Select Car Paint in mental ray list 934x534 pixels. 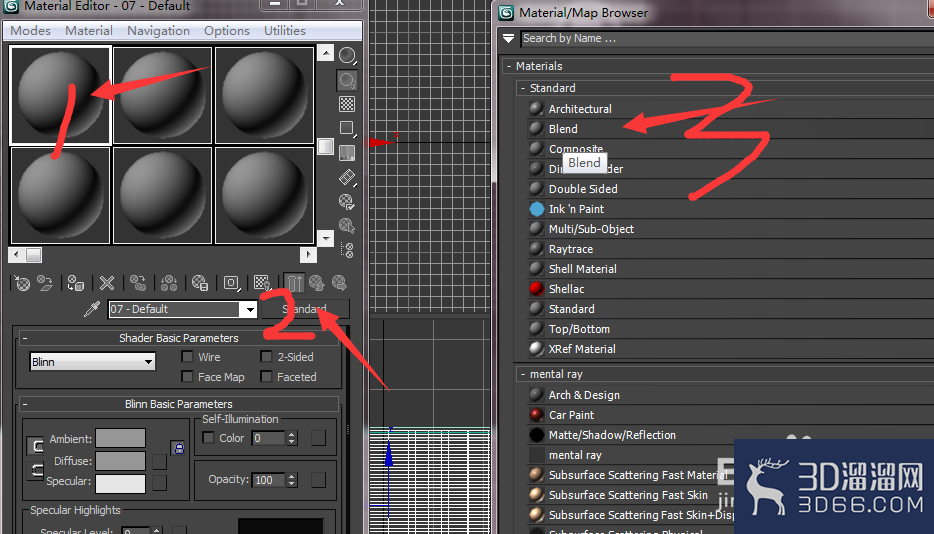[571, 415]
